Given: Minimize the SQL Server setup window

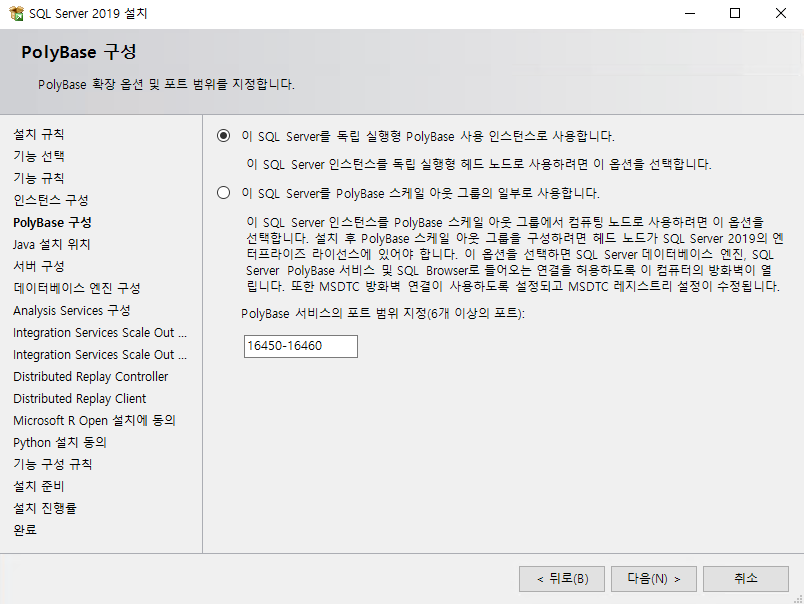Looking at the screenshot, I should 690,13.
